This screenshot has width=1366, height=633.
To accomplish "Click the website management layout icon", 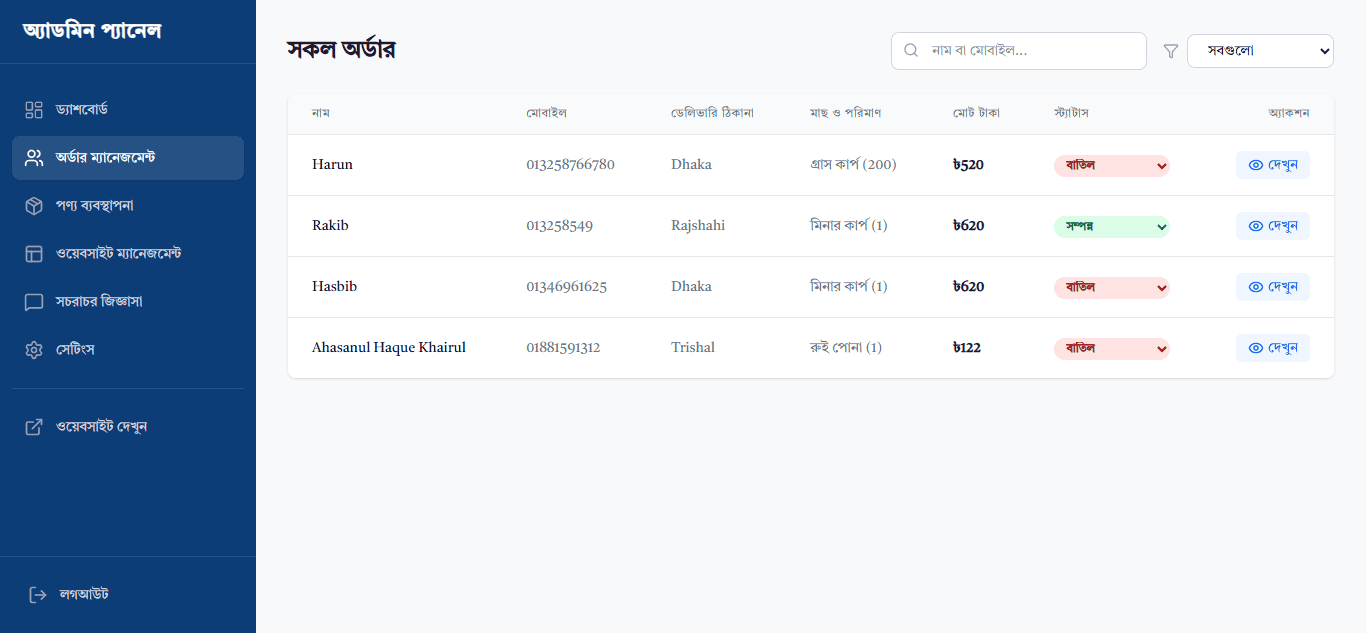I will click(34, 254).
